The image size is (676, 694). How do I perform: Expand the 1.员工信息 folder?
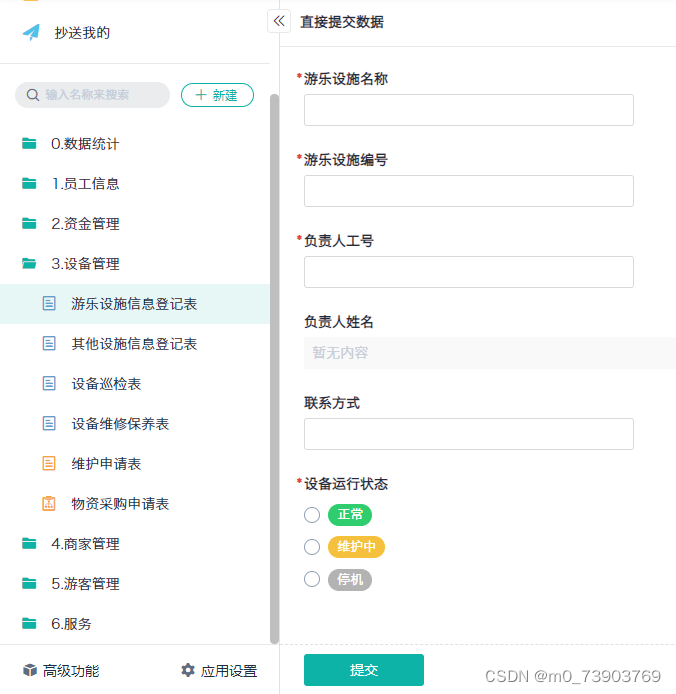(x=135, y=183)
